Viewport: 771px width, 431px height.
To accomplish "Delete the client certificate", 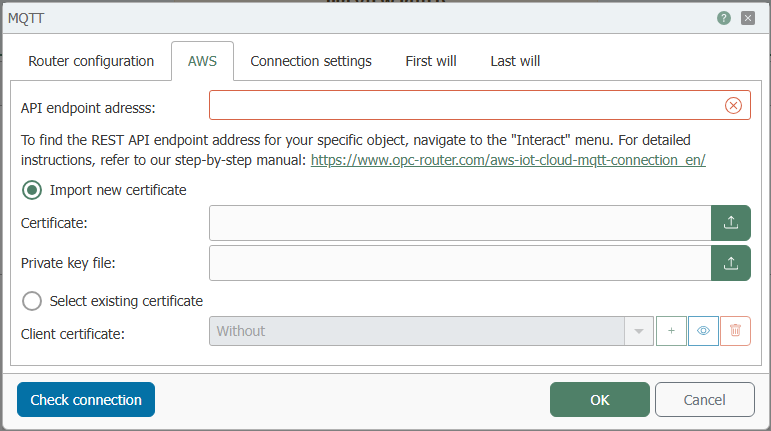I will [735, 331].
